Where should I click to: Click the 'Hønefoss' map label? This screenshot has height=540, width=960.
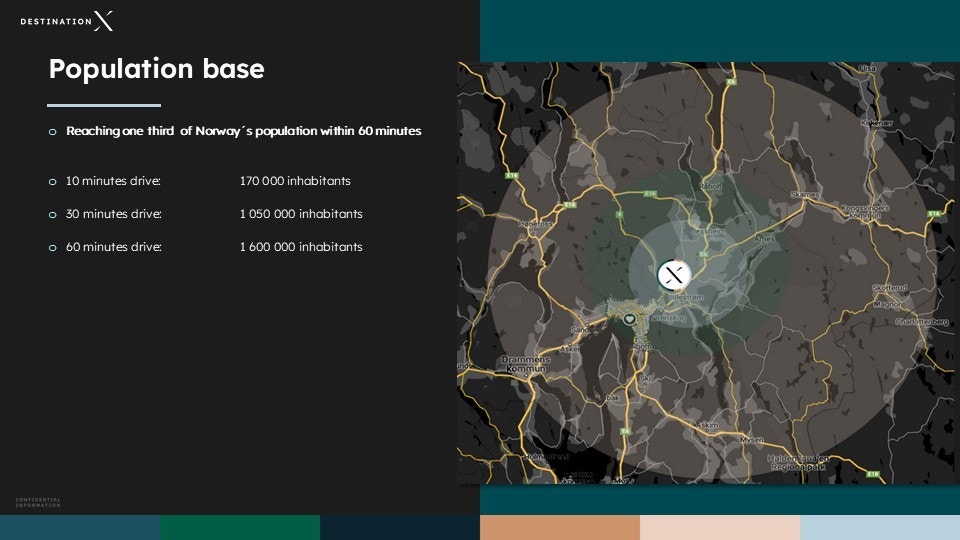[x=535, y=224]
